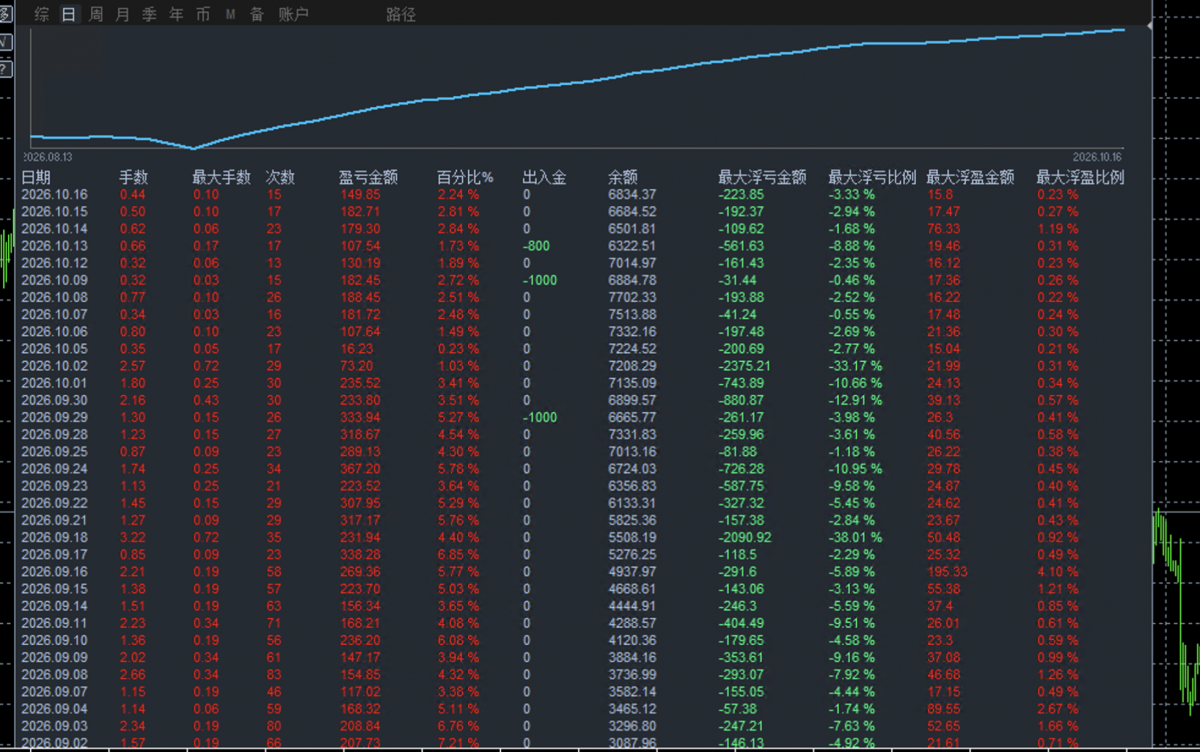Click the -800 withdrawal value
The image size is (1200, 752).
coord(536,246)
